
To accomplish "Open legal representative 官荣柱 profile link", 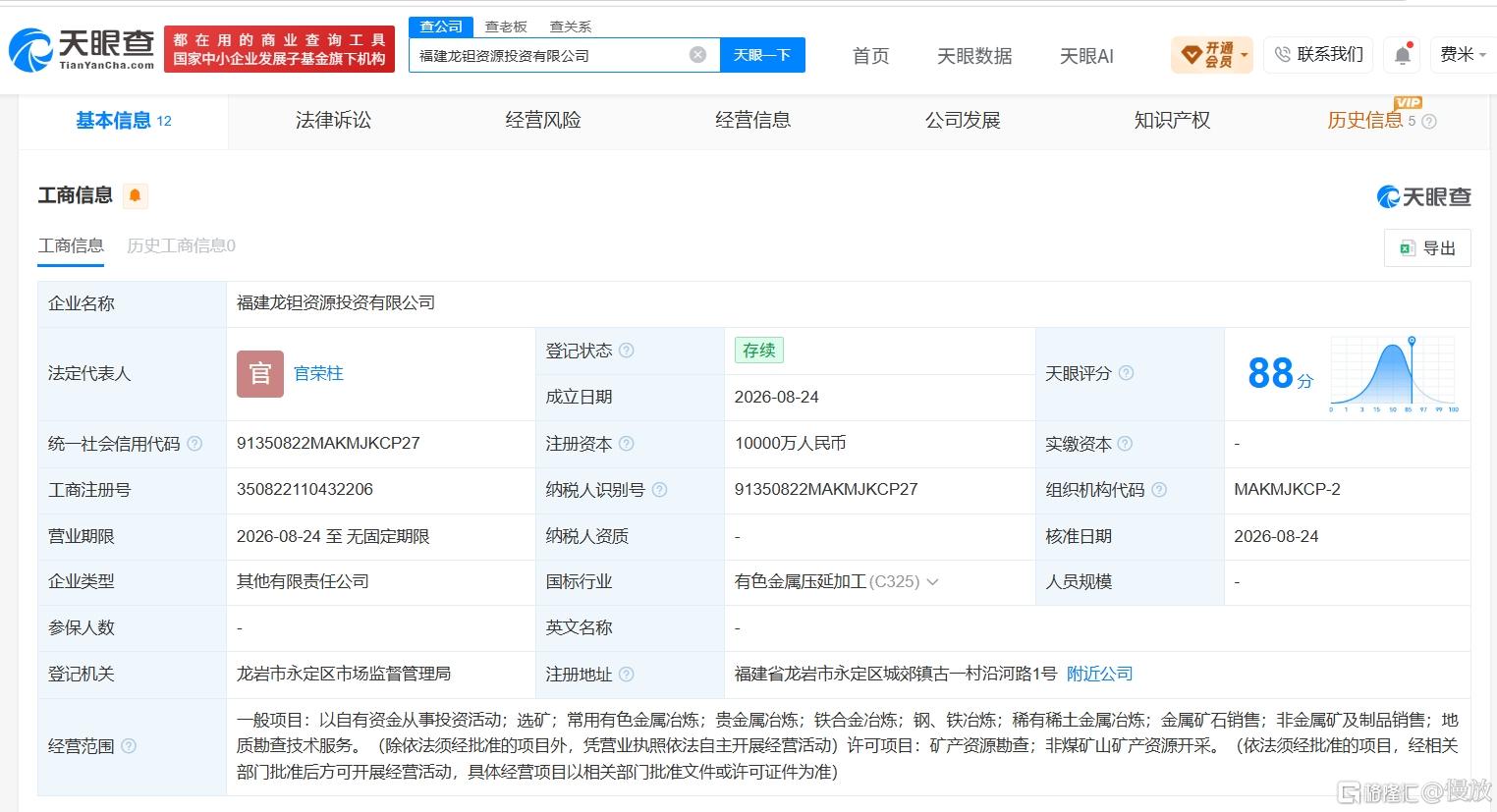I will point(318,374).
